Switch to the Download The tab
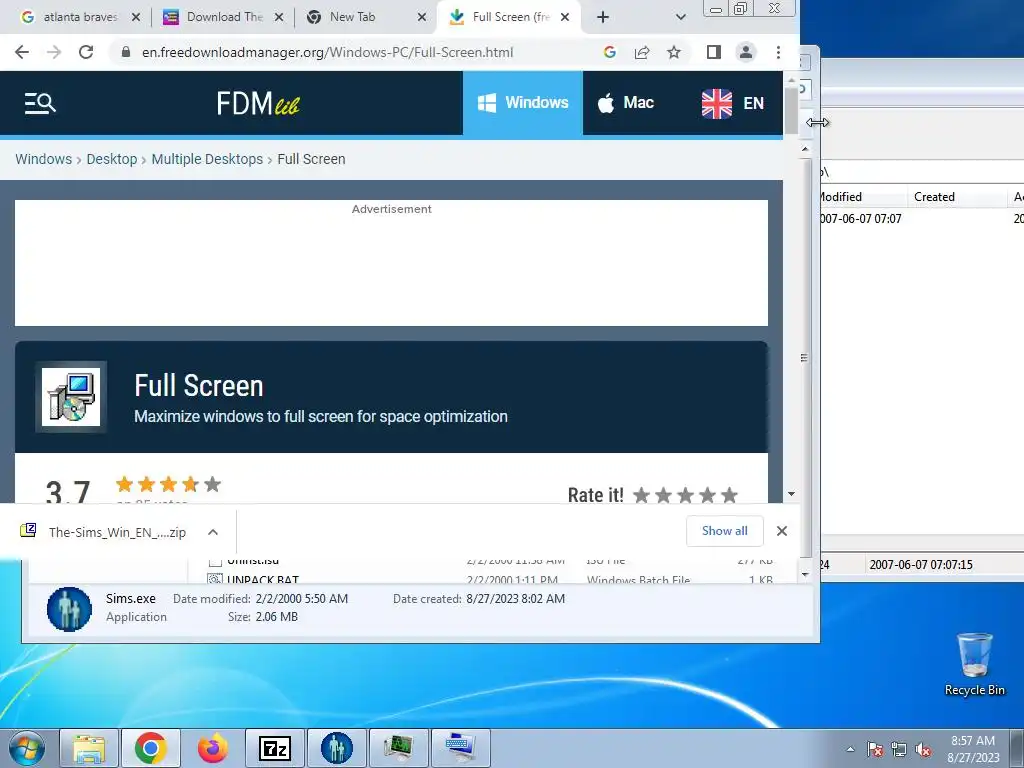Screen dimensions: 1024x768 pyautogui.click(x=224, y=17)
